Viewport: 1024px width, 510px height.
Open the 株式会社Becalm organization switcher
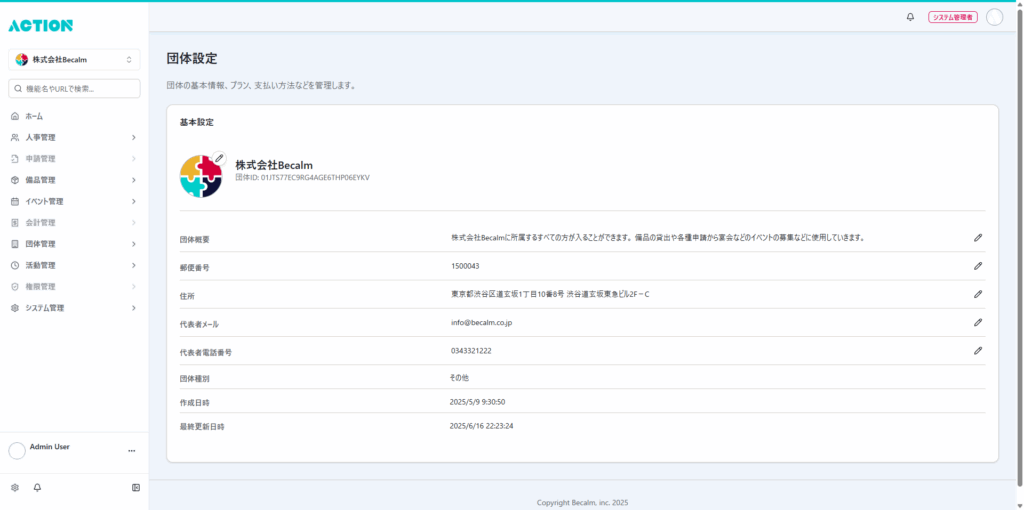[x=74, y=60]
